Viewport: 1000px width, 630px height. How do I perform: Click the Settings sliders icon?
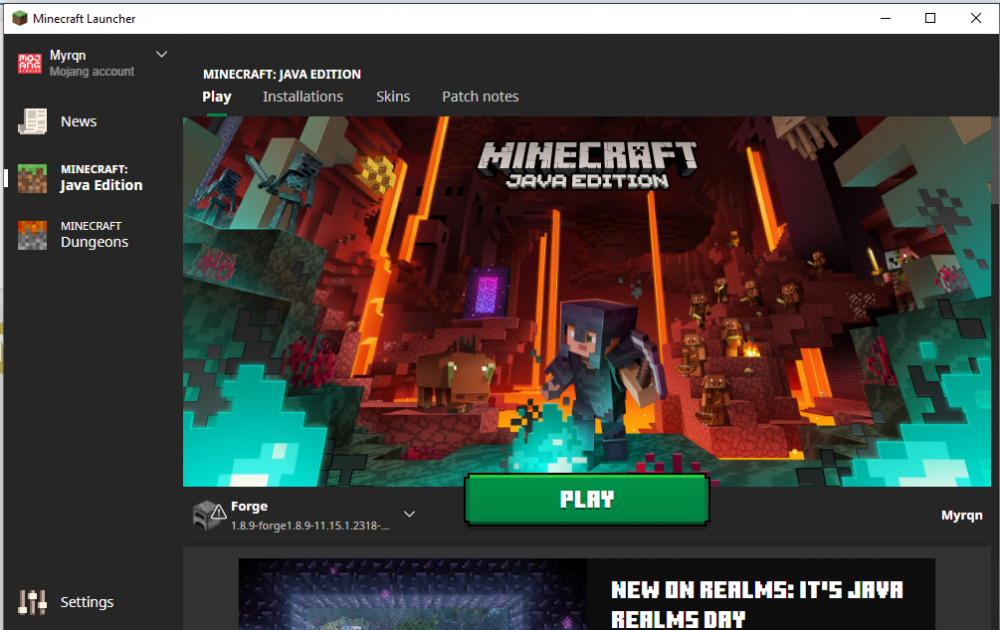point(32,602)
